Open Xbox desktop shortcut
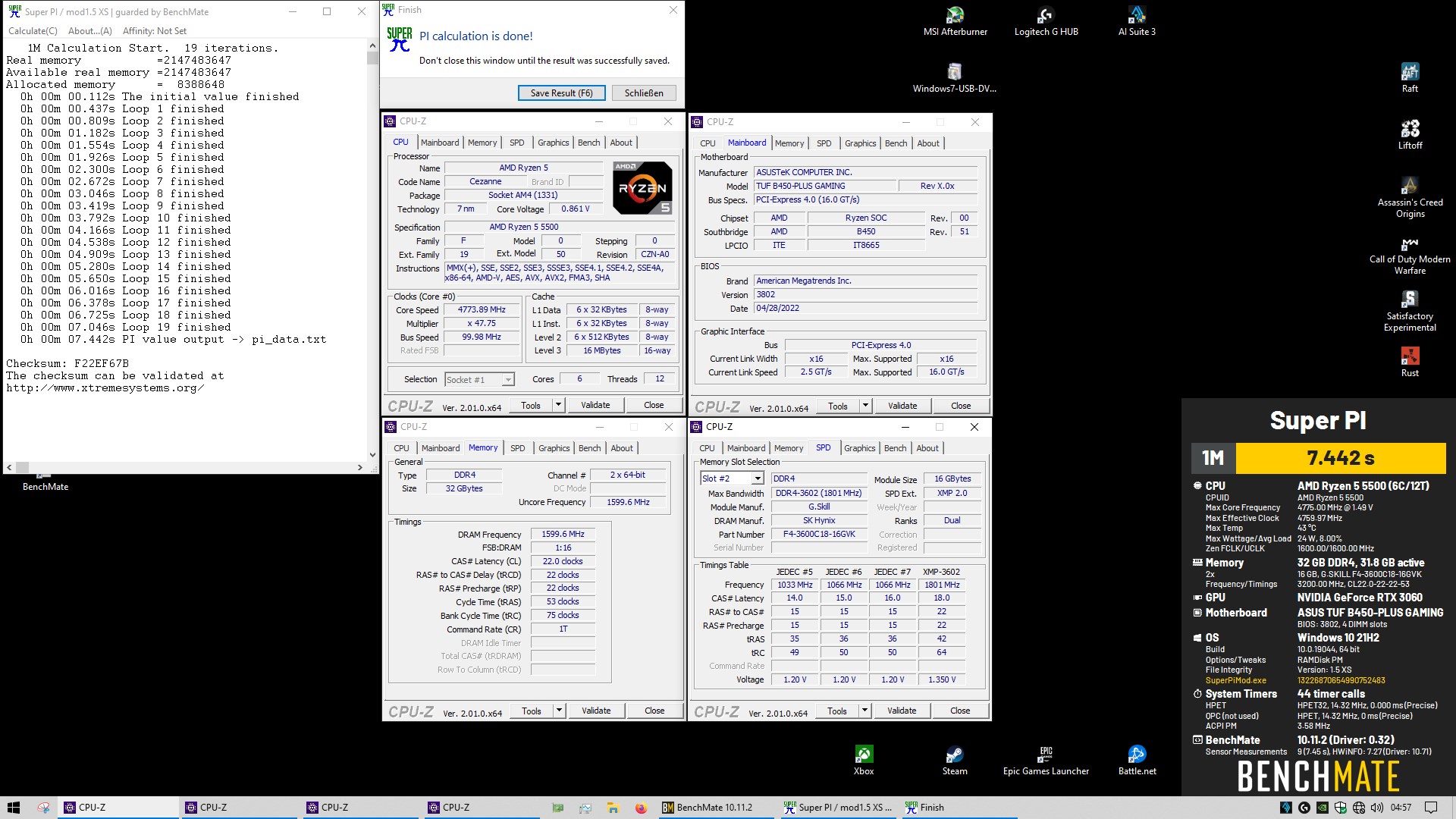 [x=864, y=761]
